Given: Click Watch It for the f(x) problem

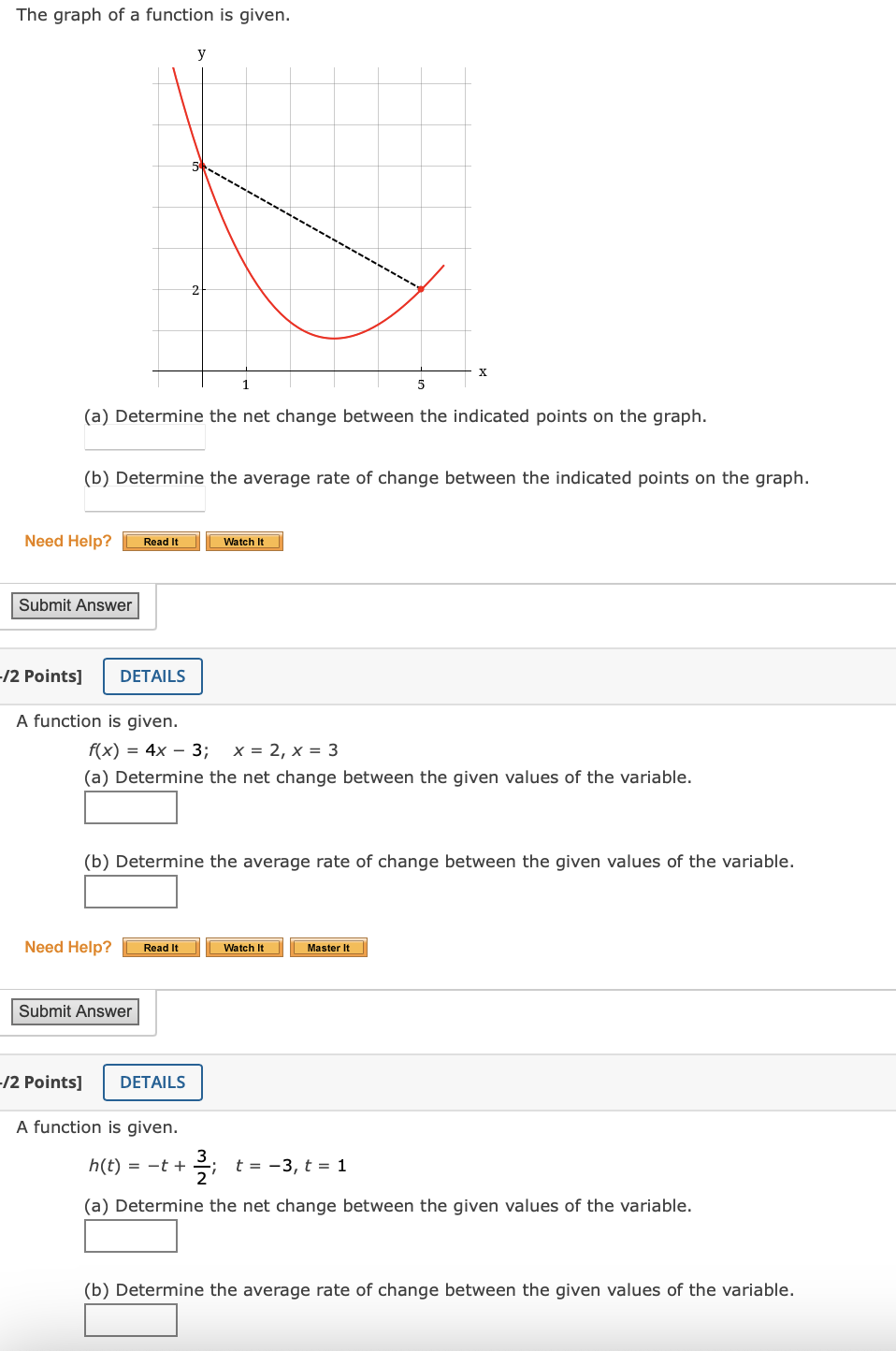Looking at the screenshot, I should 243,947.
